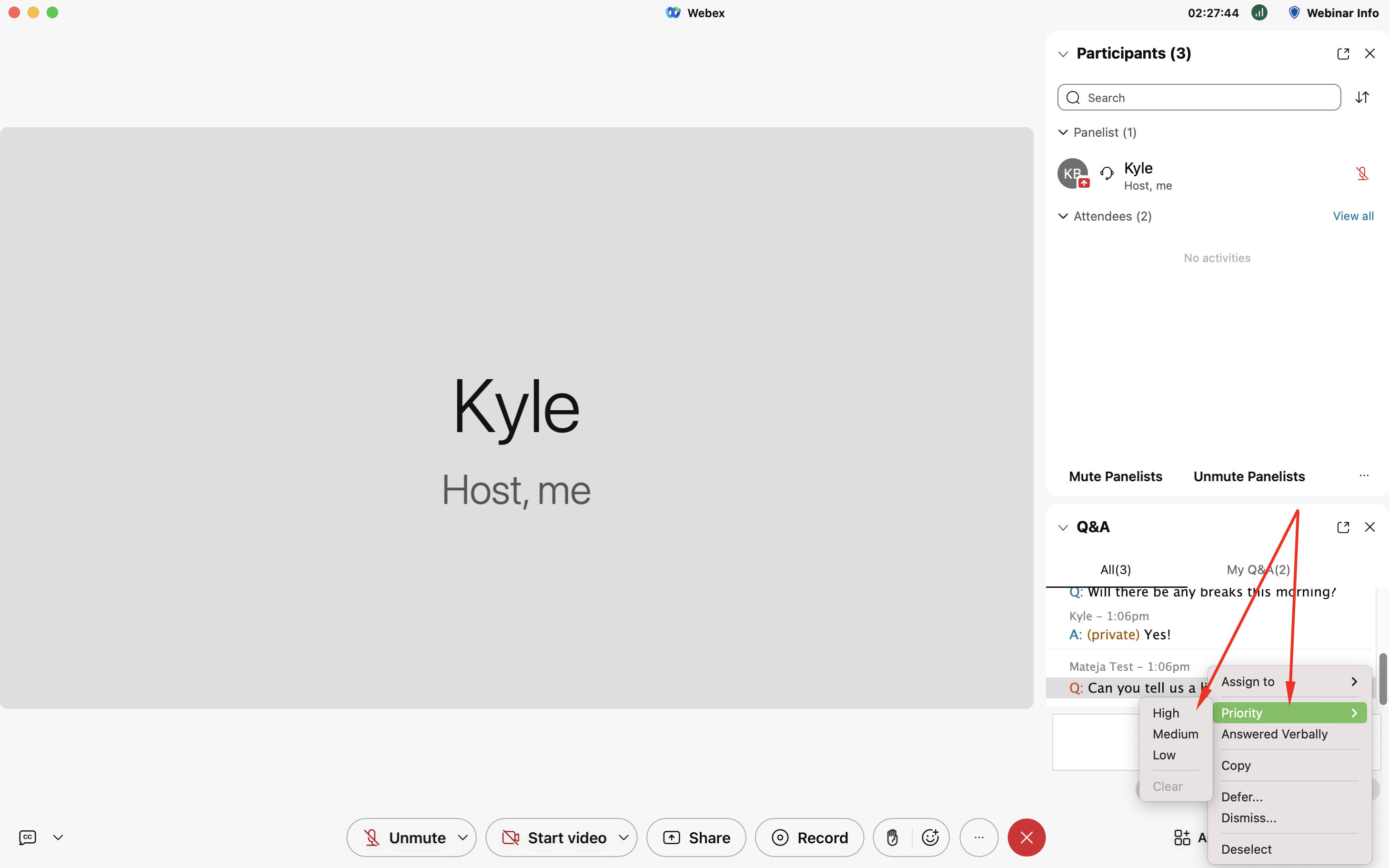The image size is (1389, 868).
Task: Click View all attendees link
Action: pos(1353,216)
